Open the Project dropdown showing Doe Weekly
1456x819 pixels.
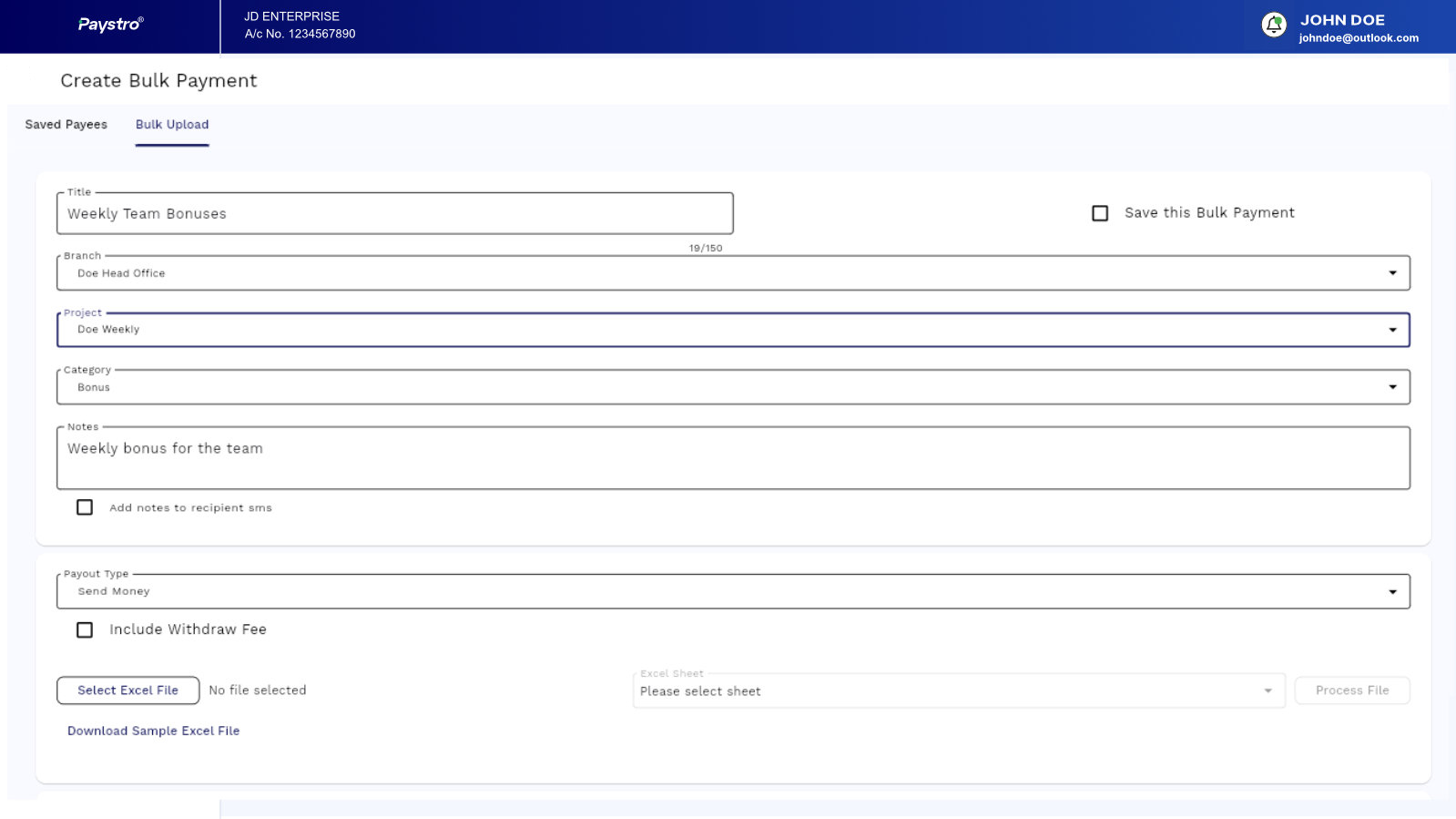tap(732, 330)
